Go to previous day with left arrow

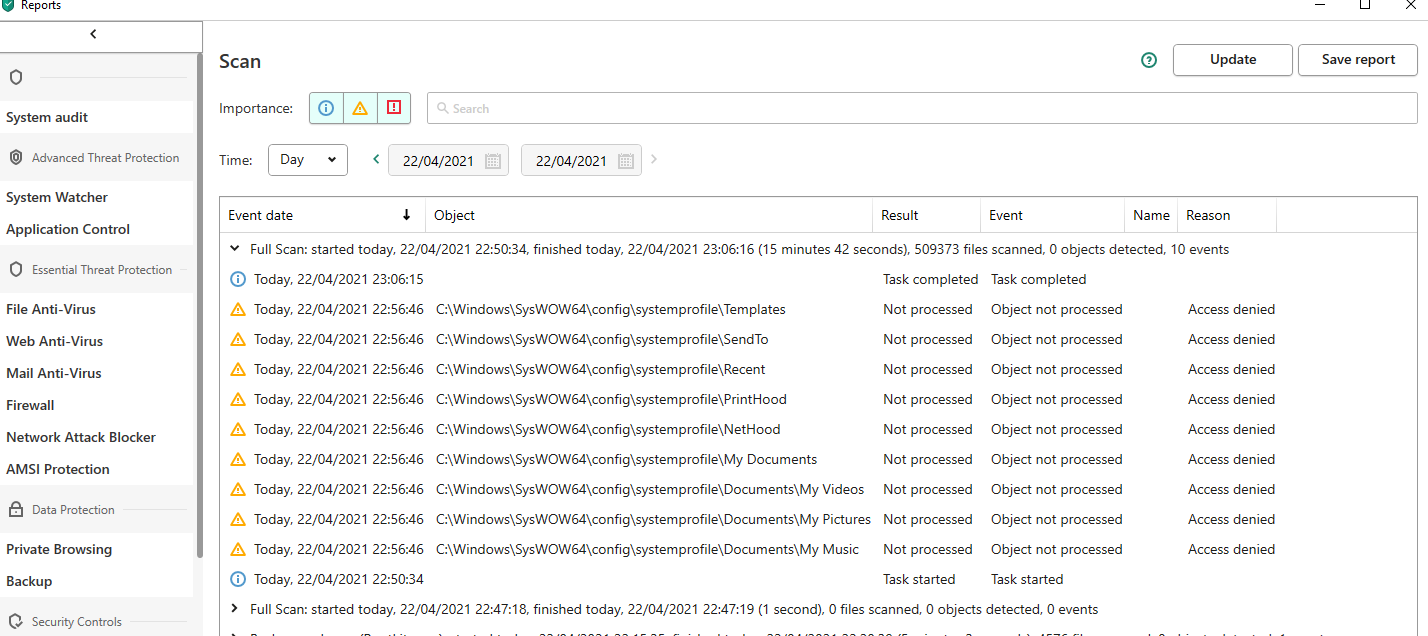[x=376, y=159]
